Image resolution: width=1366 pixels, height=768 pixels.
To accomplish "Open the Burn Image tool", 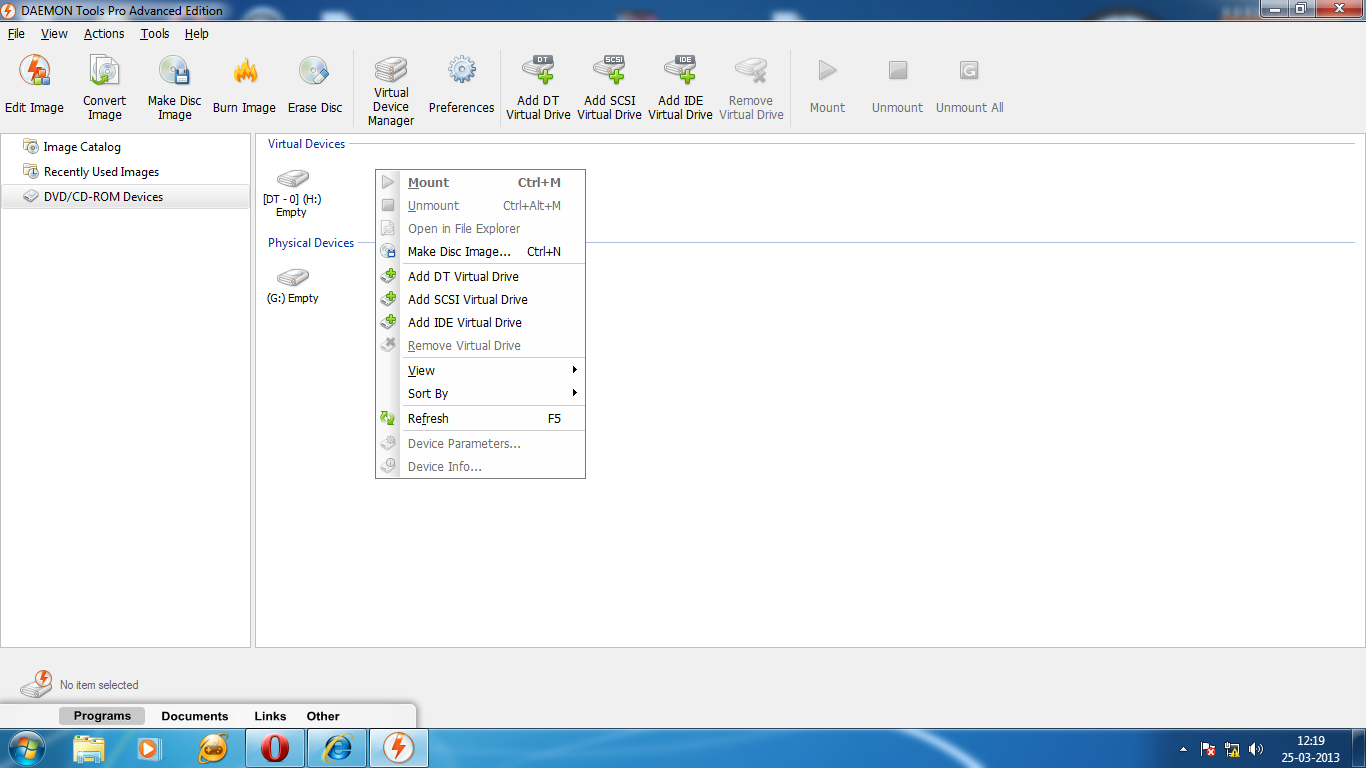I will [244, 85].
